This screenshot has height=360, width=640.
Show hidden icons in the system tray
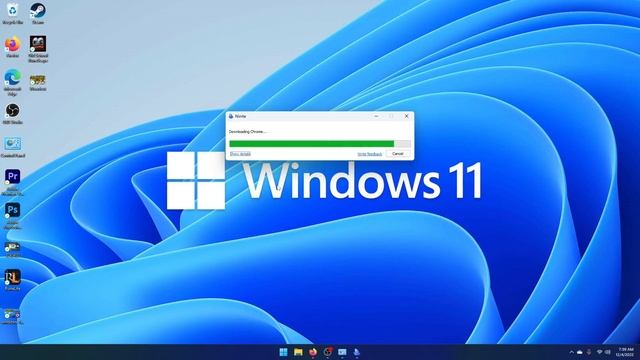tap(571, 352)
